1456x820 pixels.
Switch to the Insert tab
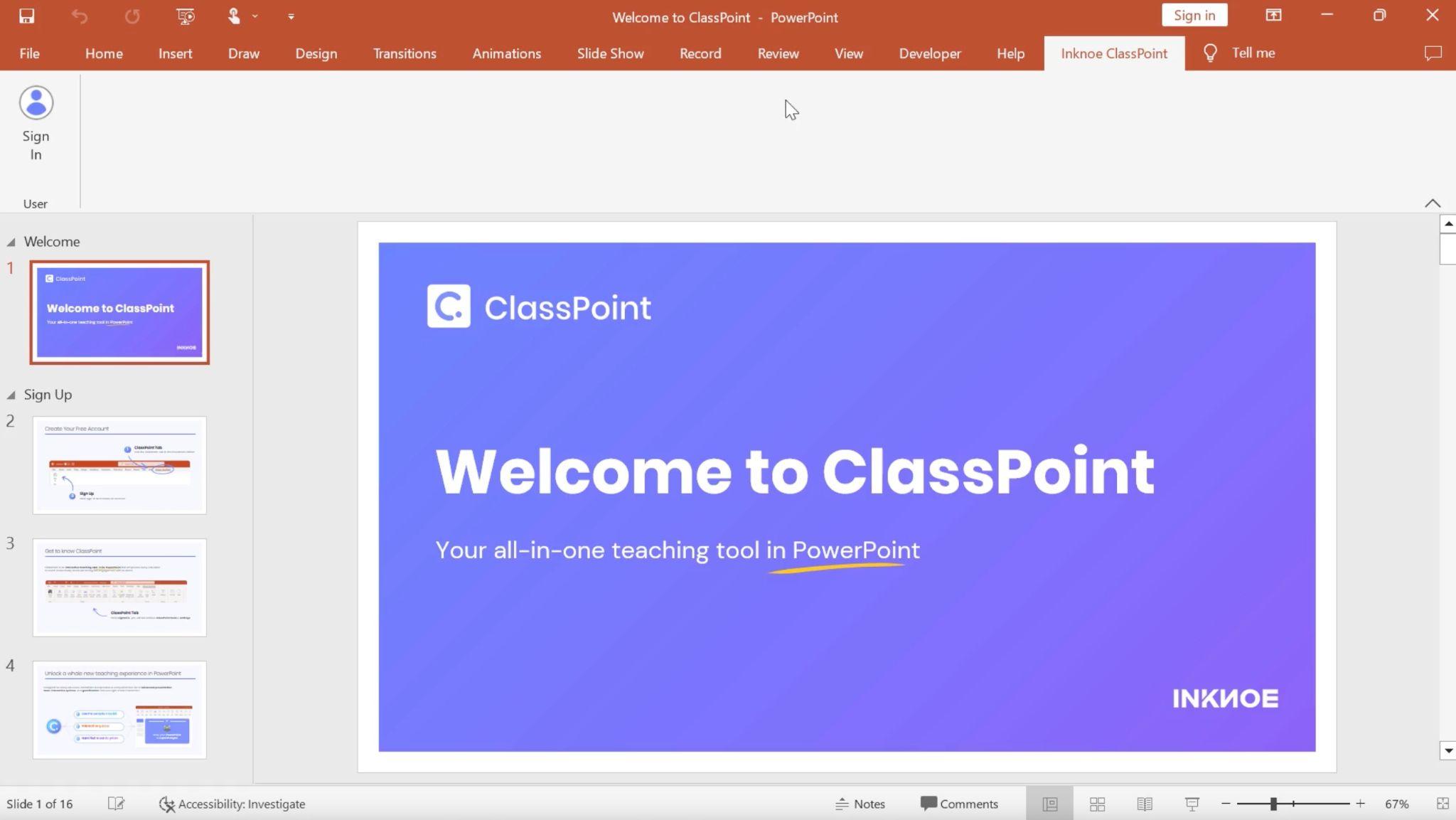(x=175, y=53)
